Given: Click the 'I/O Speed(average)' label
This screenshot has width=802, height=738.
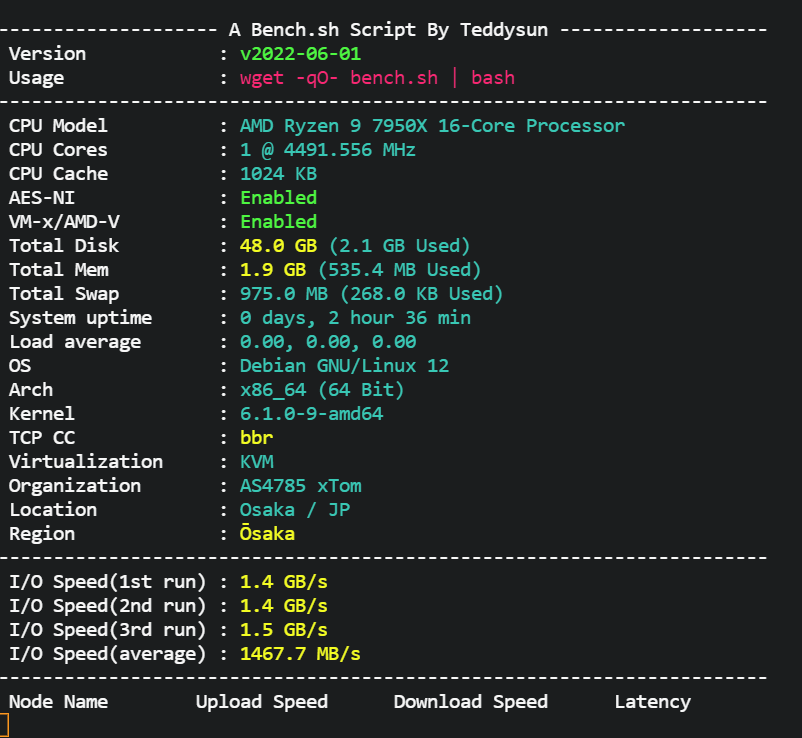Looking at the screenshot, I should [x=107, y=654].
